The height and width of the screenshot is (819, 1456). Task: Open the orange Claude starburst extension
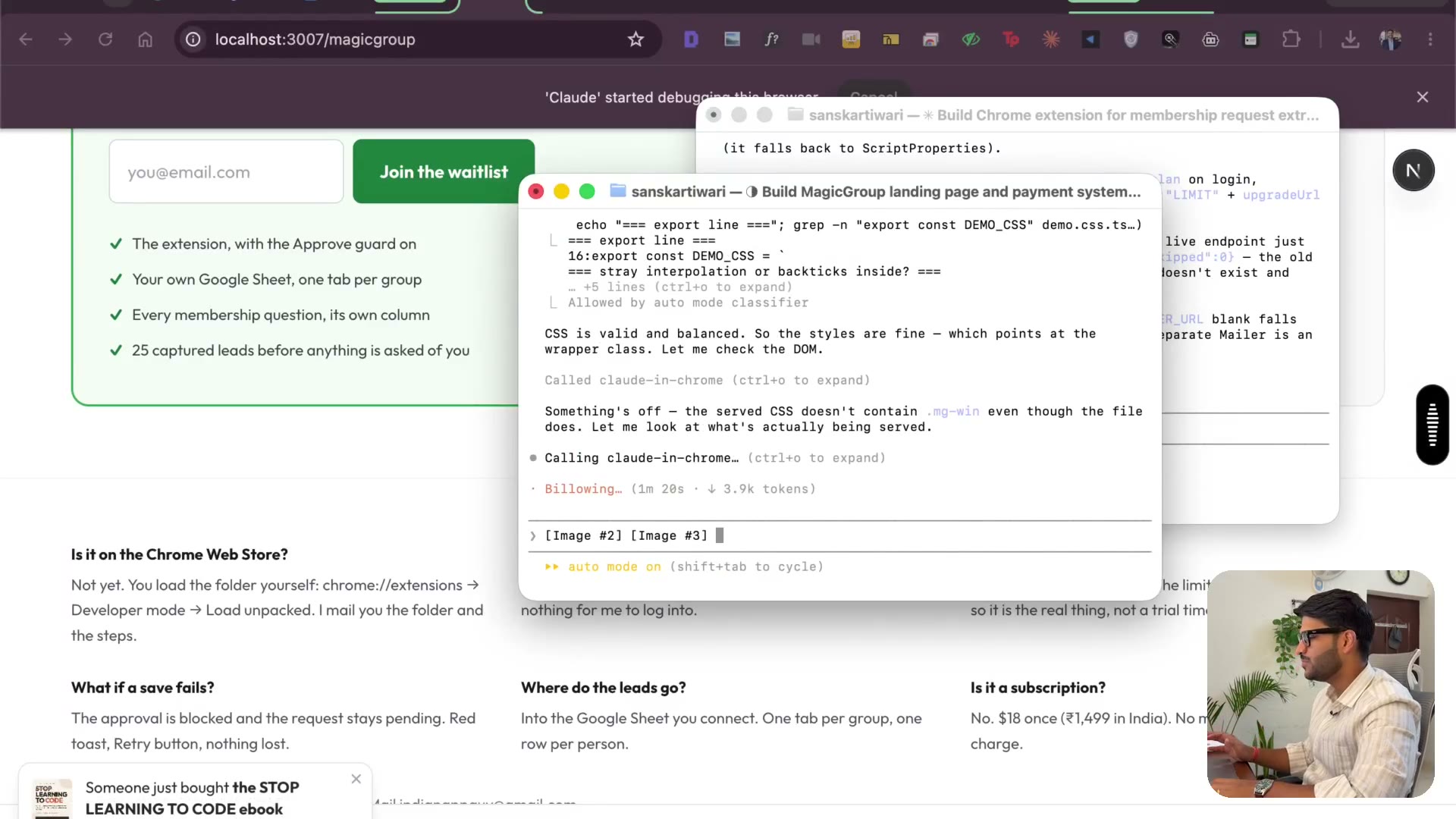pos(1051,39)
